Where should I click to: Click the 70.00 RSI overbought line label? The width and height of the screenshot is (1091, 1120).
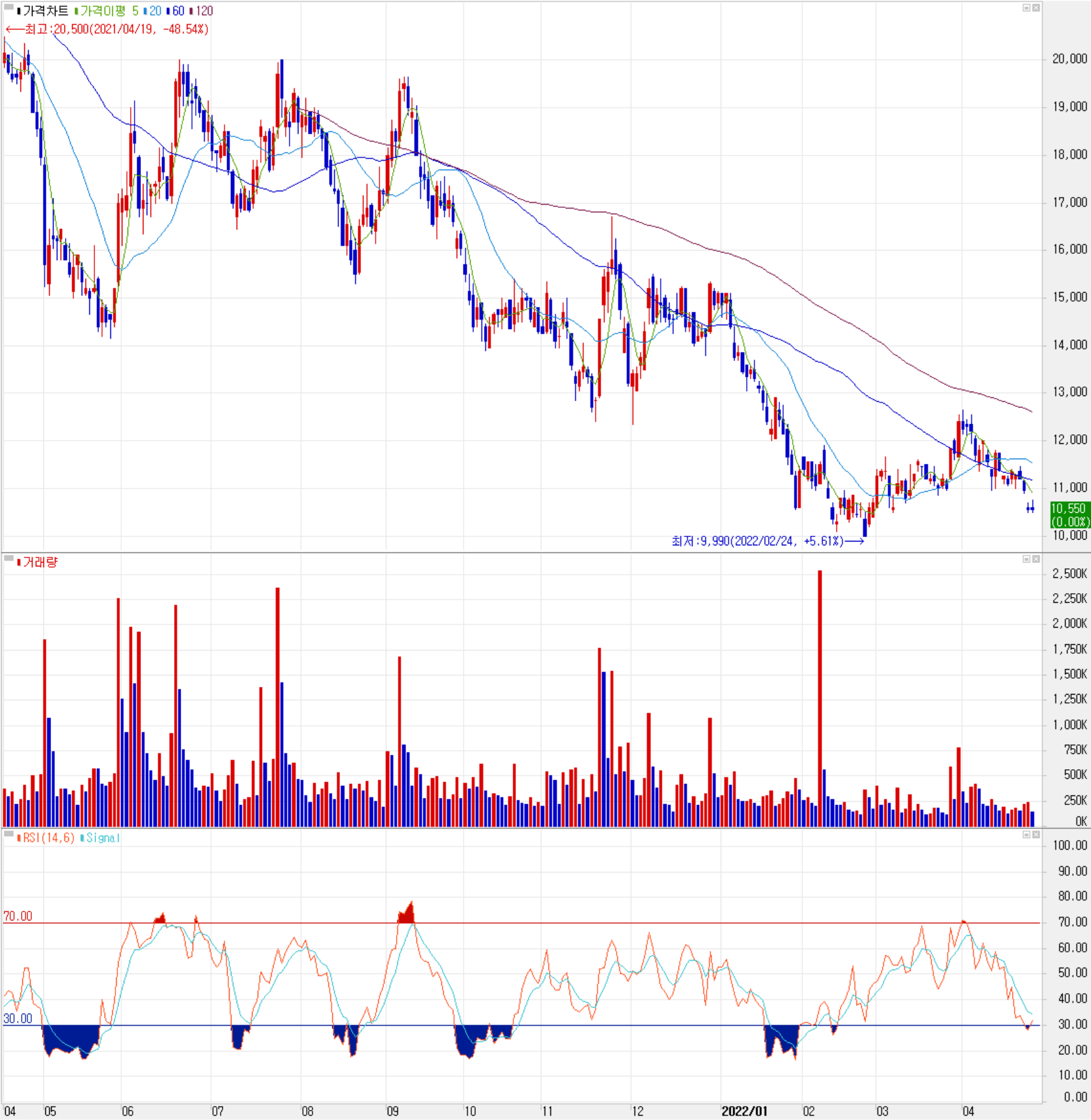[17, 916]
